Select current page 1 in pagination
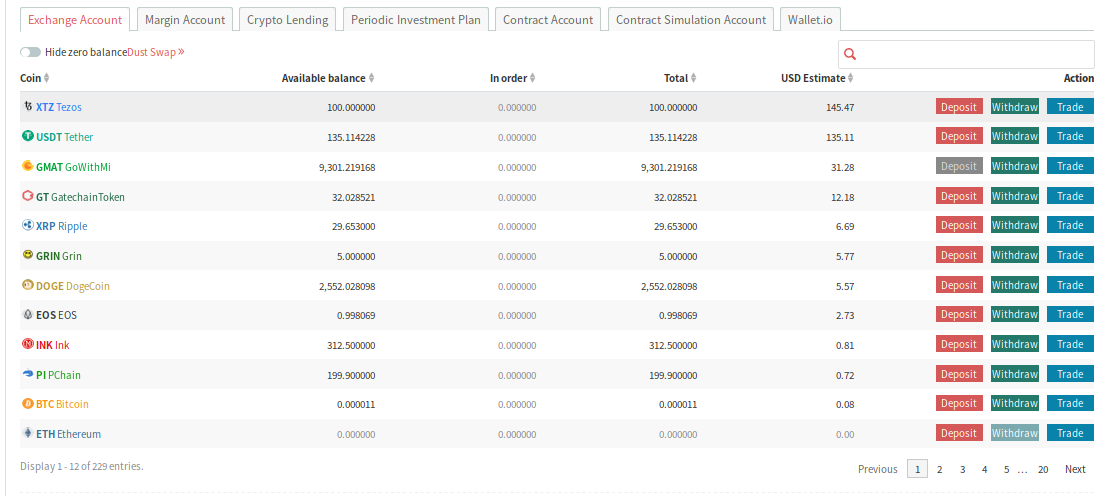 pos(917,469)
